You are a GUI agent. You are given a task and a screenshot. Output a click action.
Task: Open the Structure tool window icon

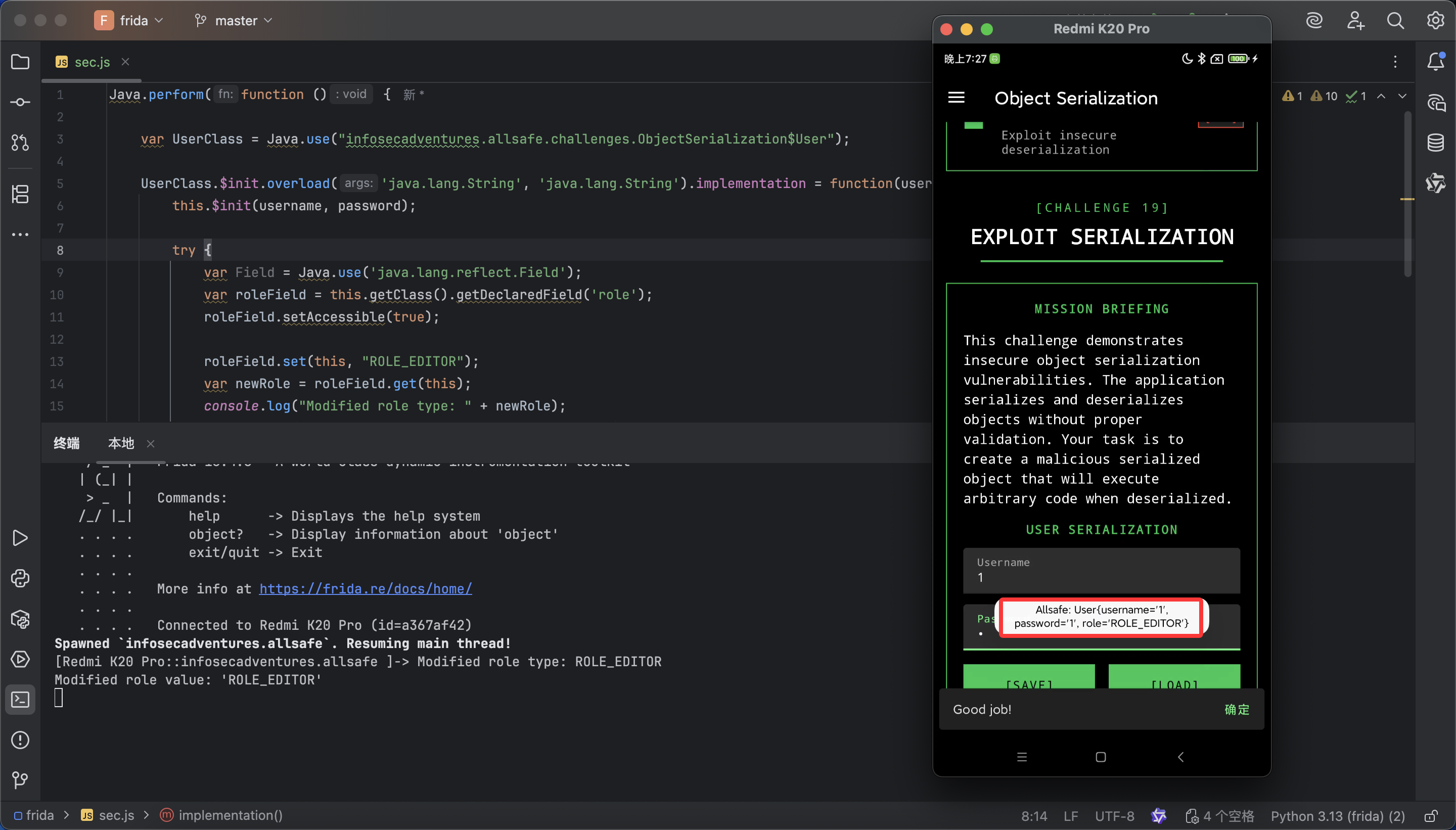click(x=21, y=194)
